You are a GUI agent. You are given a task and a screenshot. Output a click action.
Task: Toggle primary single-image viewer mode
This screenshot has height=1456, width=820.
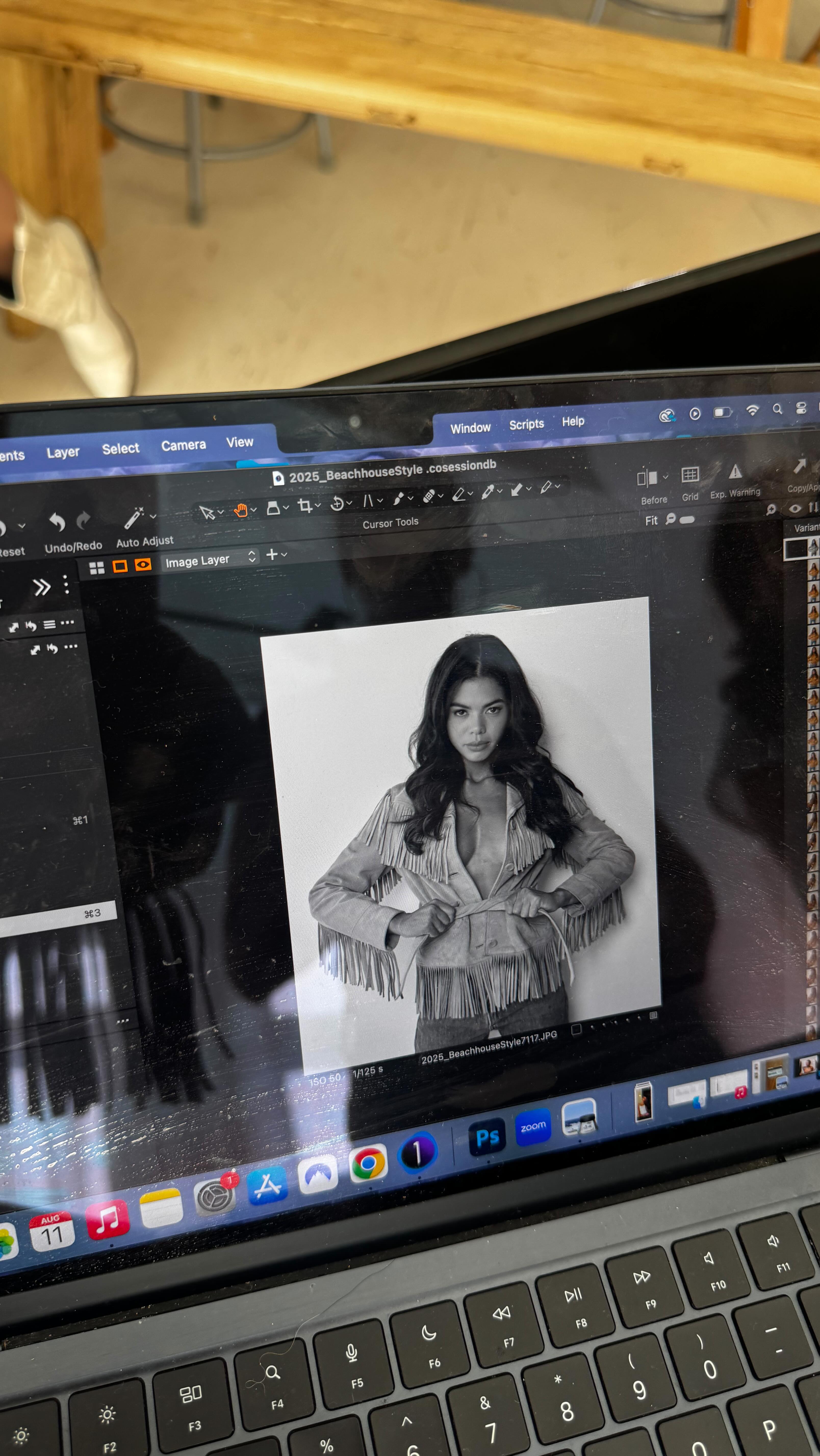point(120,566)
